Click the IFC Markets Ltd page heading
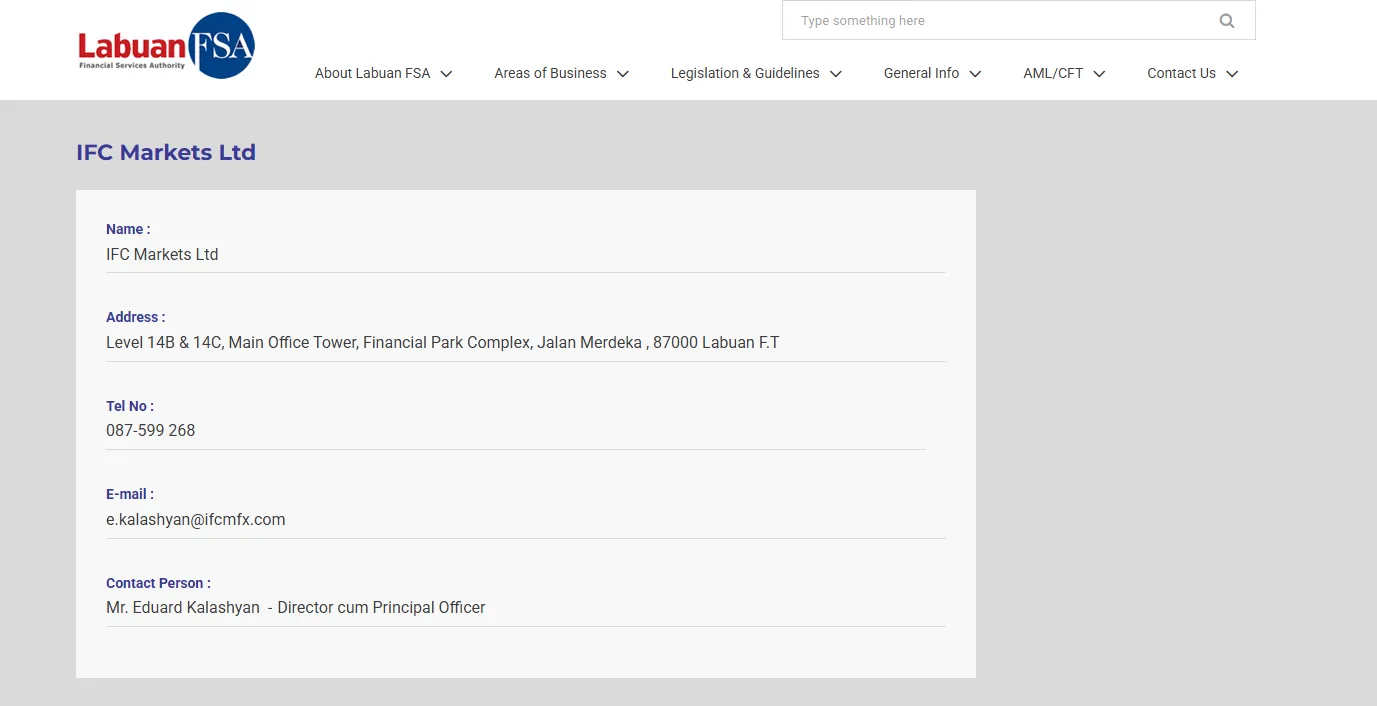Image resolution: width=1377 pixels, height=706 pixels. pyautogui.click(x=166, y=153)
